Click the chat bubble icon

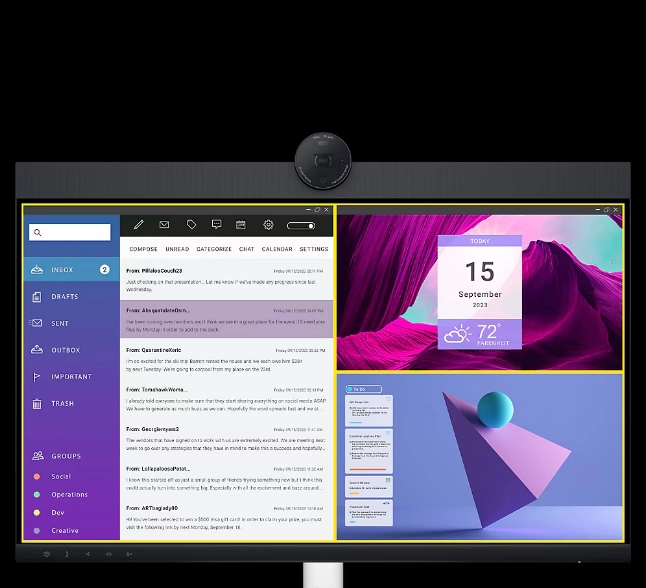pyautogui.click(x=216, y=224)
